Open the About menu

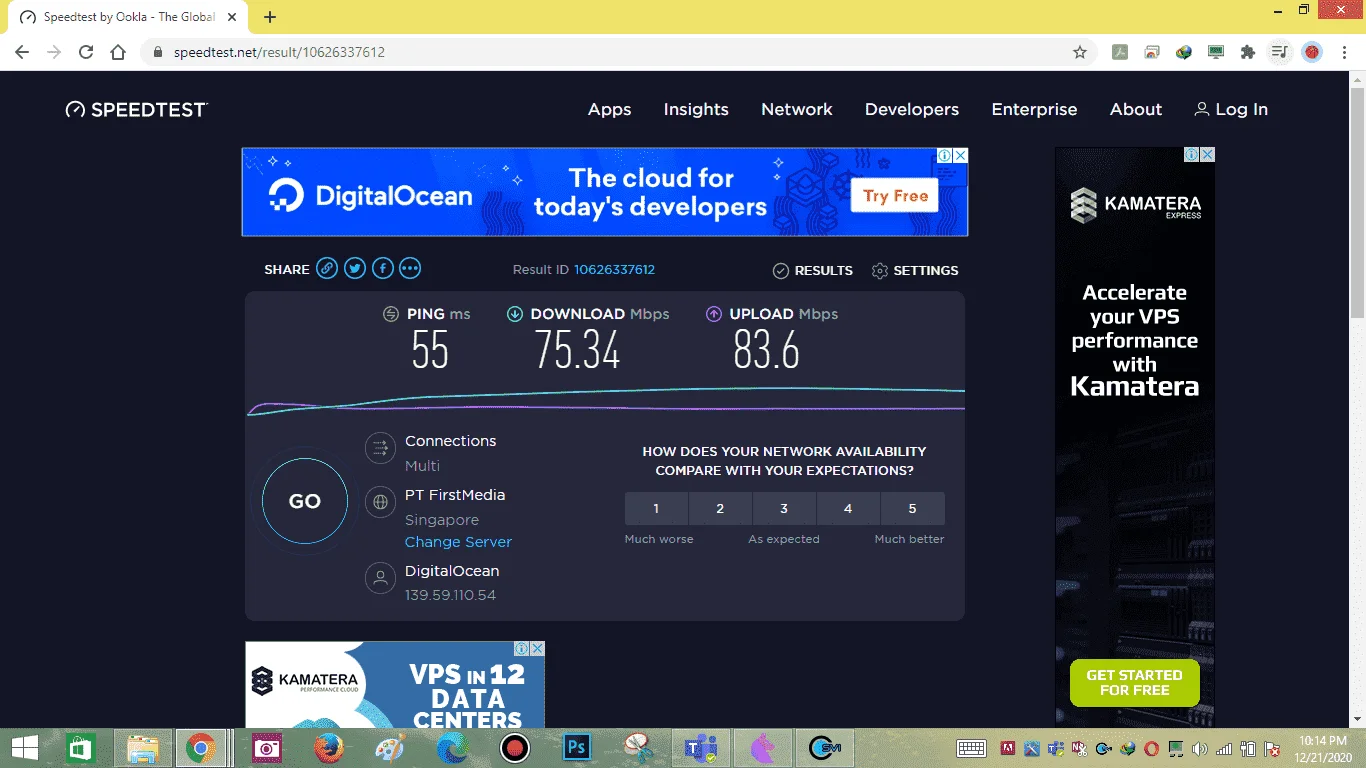point(1136,110)
